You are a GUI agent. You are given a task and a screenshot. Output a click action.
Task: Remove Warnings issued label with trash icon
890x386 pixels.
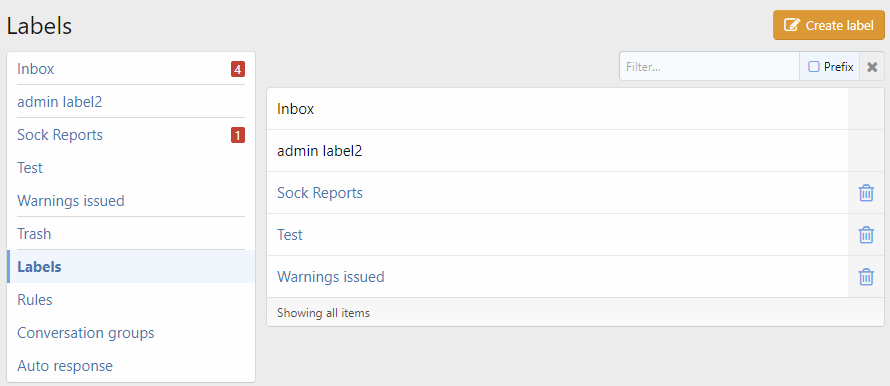(866, 276)
